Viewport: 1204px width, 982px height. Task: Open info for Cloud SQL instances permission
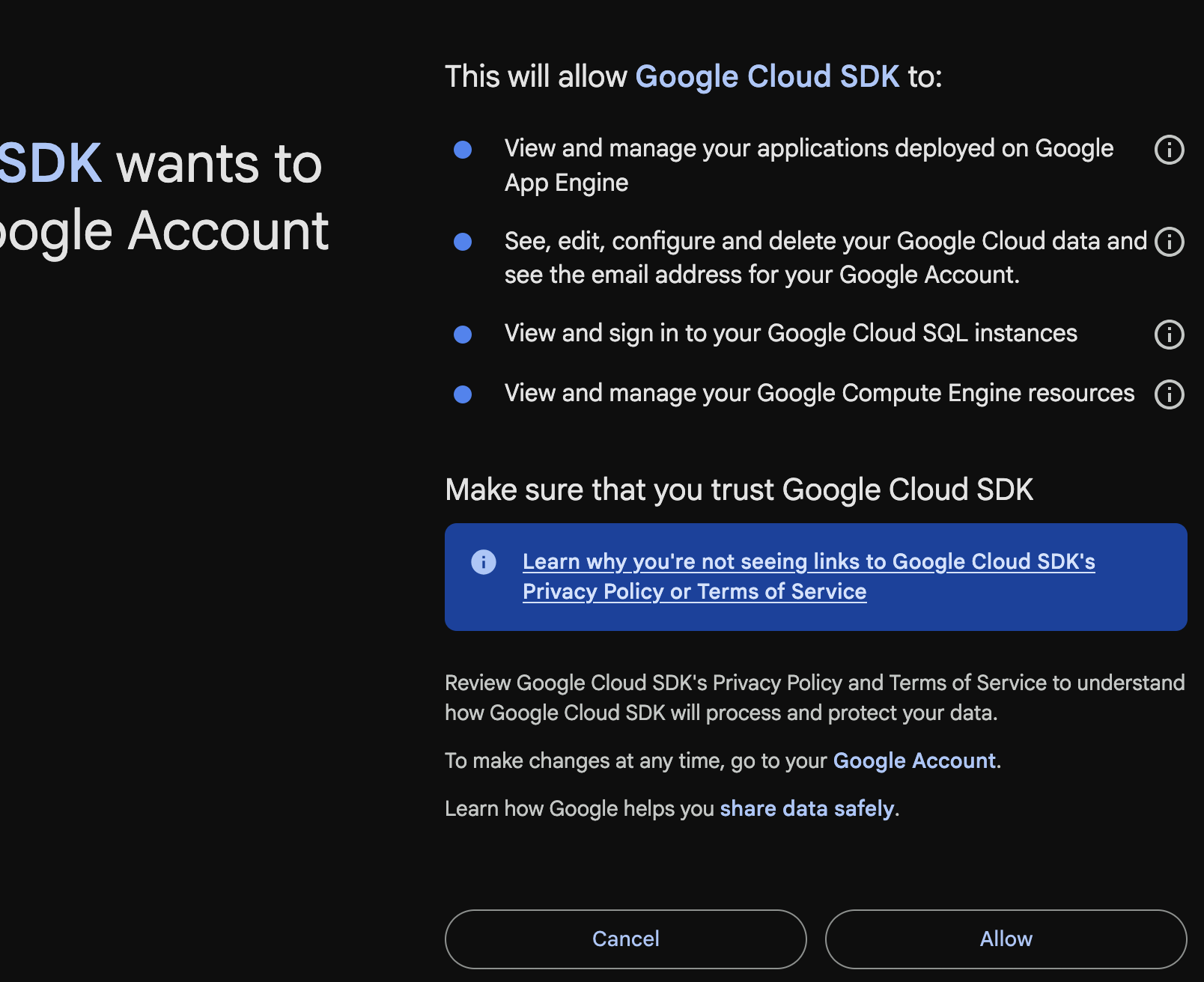pyautogui.click(x=1168, y=335)
